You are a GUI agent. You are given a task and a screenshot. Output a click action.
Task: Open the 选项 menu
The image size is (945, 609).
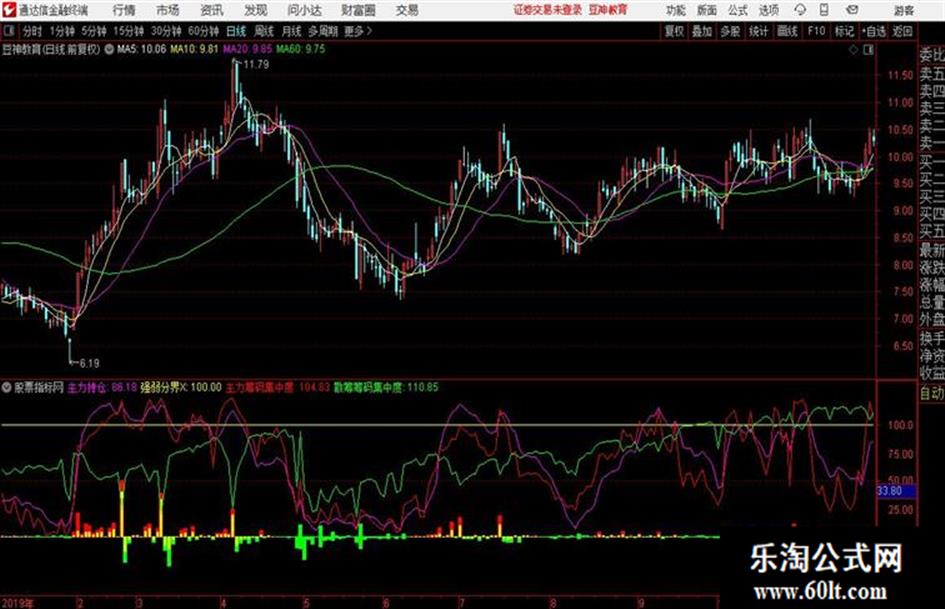coord(769,10)
